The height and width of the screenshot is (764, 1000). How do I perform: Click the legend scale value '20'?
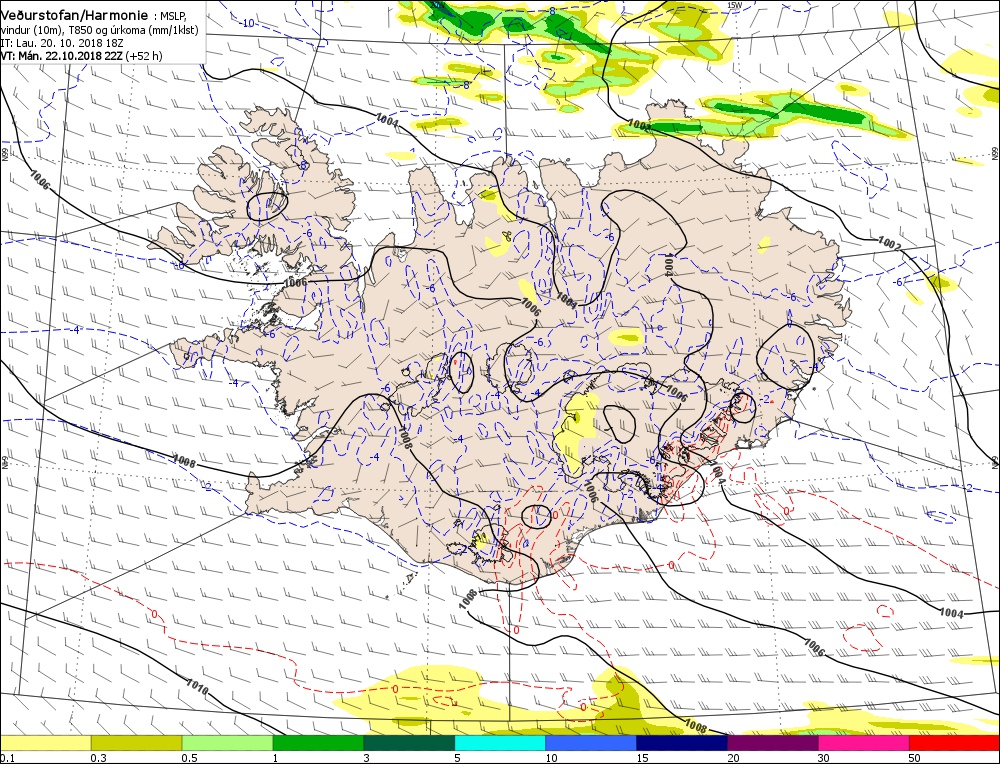point(733,758)
